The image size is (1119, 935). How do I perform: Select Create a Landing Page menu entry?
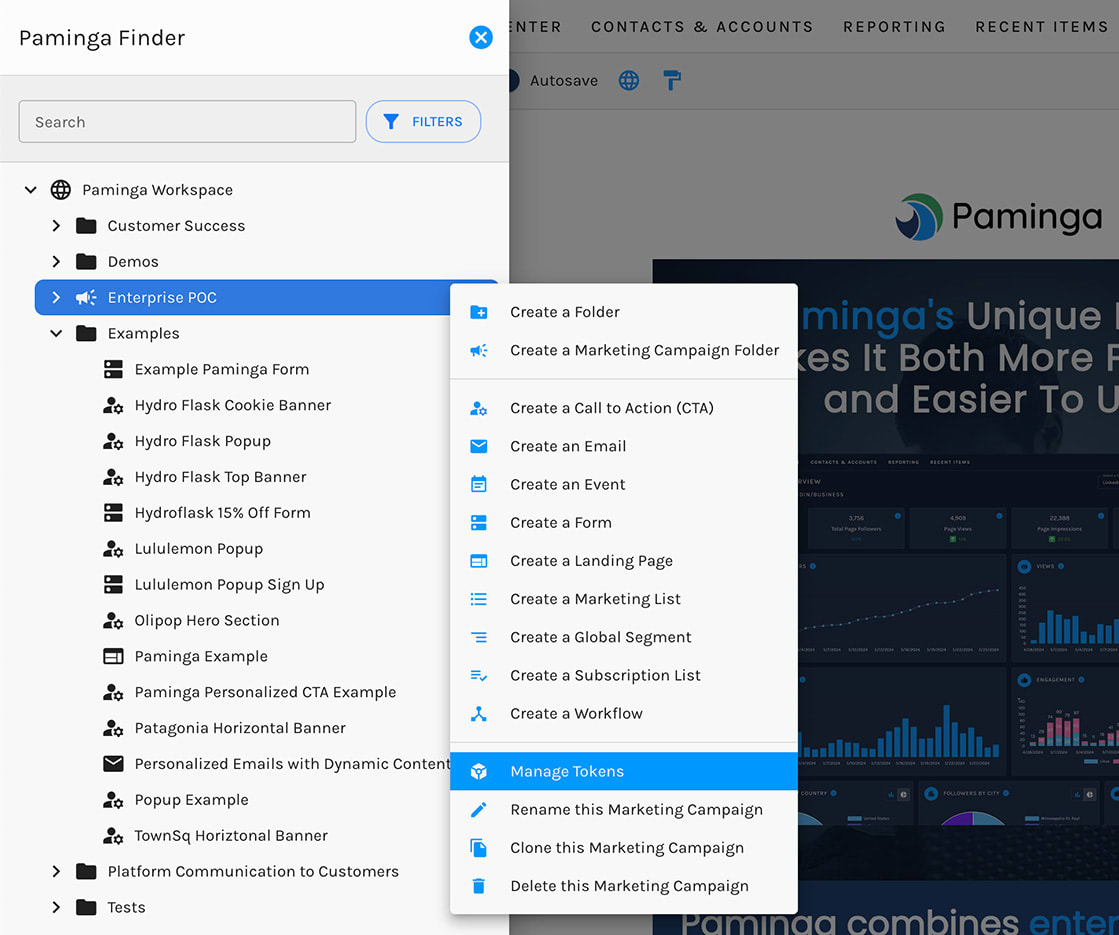624,560
